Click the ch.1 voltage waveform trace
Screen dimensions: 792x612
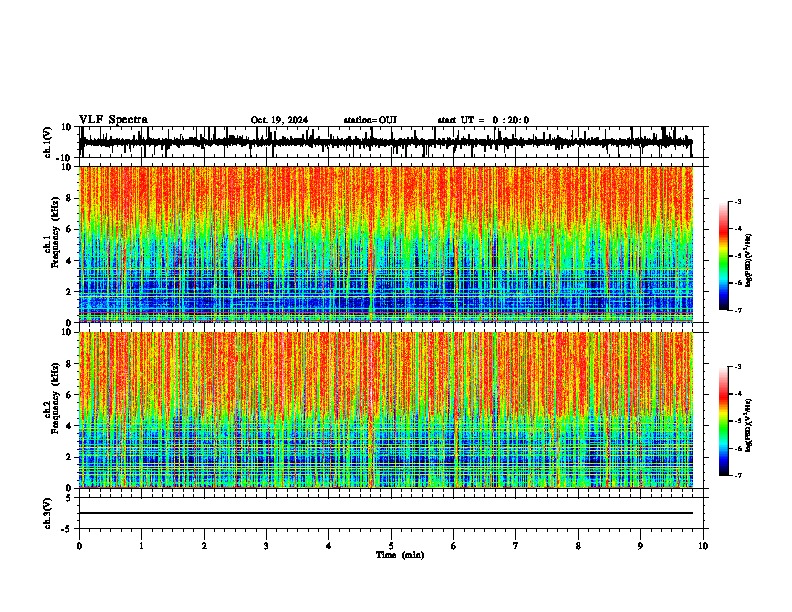click(x=385, y=142)
